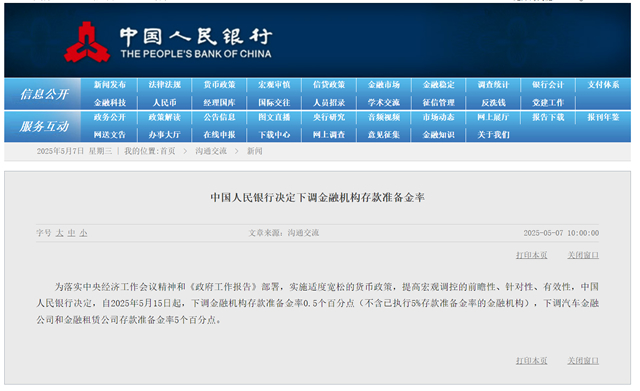Go to 金融稳定 page
The image size is (640, 391).
[439, 85]
